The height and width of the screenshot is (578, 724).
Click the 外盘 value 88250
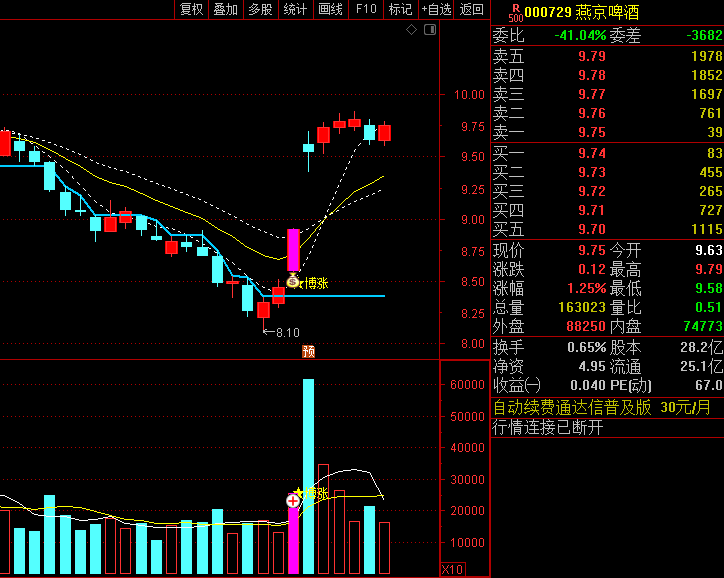pos(585,327)
